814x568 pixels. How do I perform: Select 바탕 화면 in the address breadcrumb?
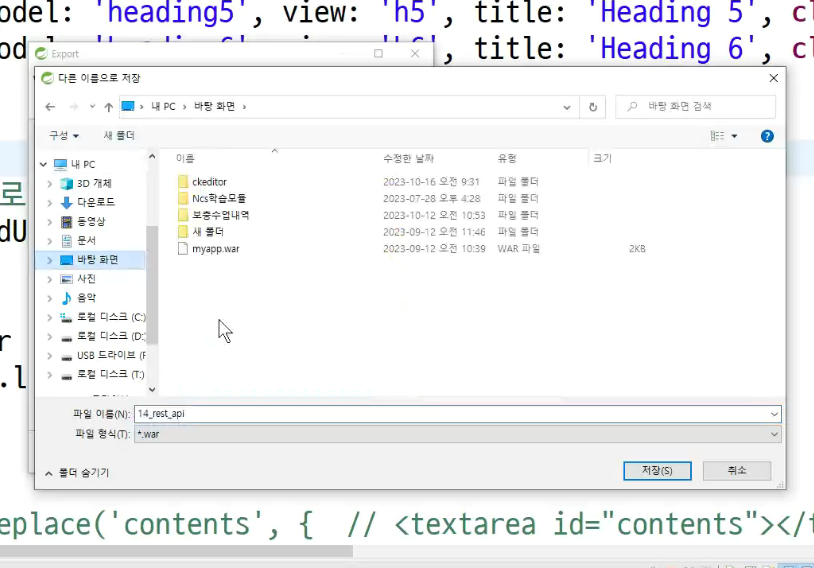[x=214, y=106]
